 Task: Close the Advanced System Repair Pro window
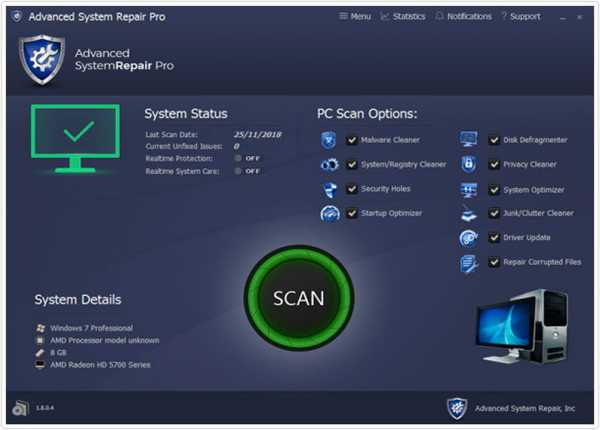click(x=580, y=17)
